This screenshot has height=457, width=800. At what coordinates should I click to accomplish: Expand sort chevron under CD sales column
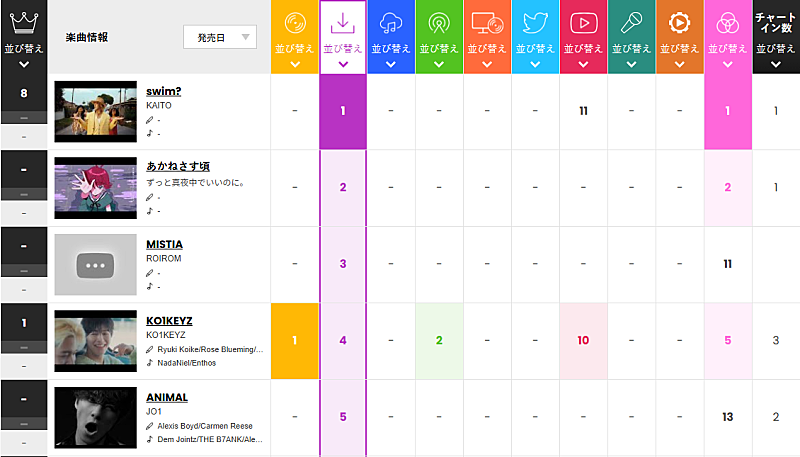pos(295,65)
